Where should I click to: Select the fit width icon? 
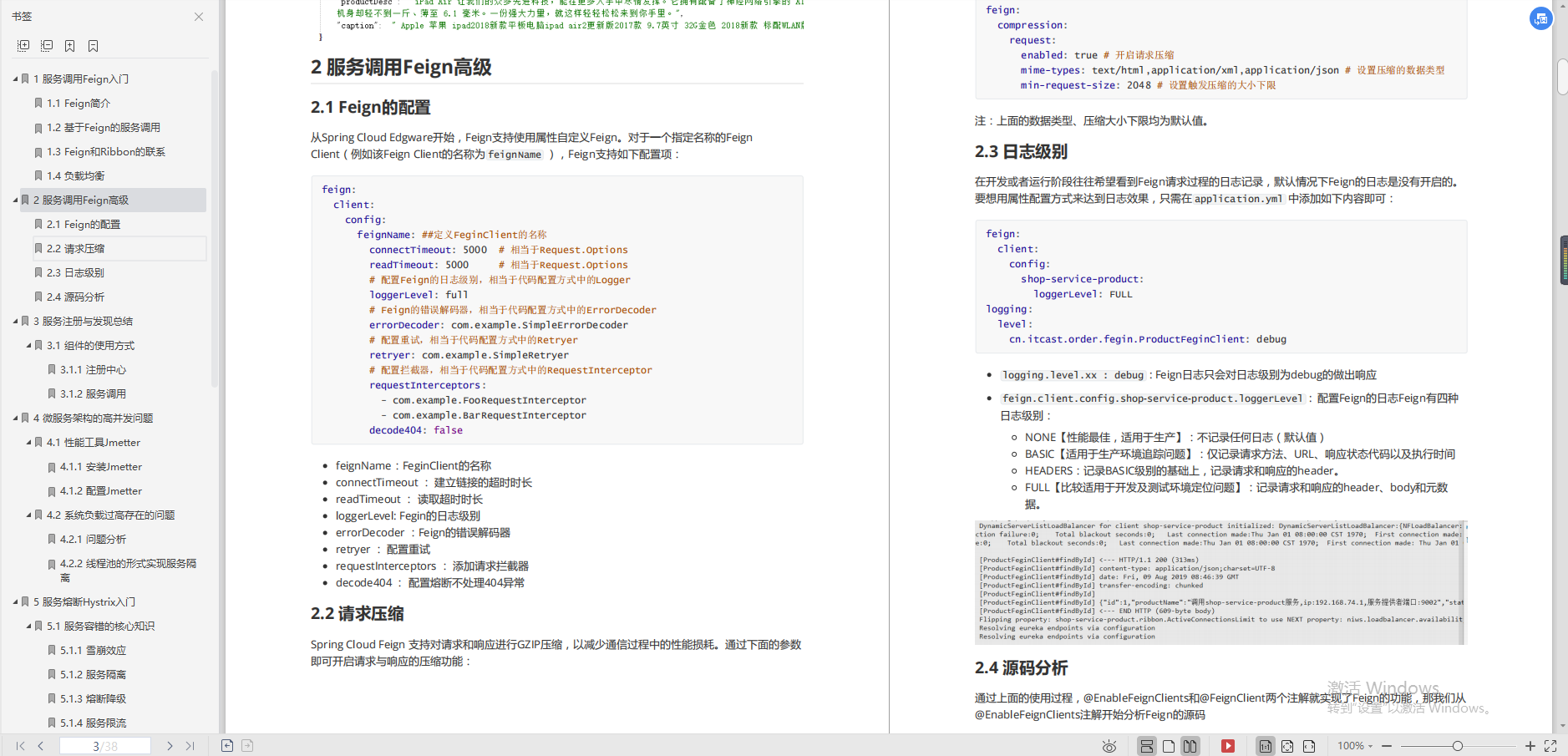pyautogui.click(x=1309, y=746)
